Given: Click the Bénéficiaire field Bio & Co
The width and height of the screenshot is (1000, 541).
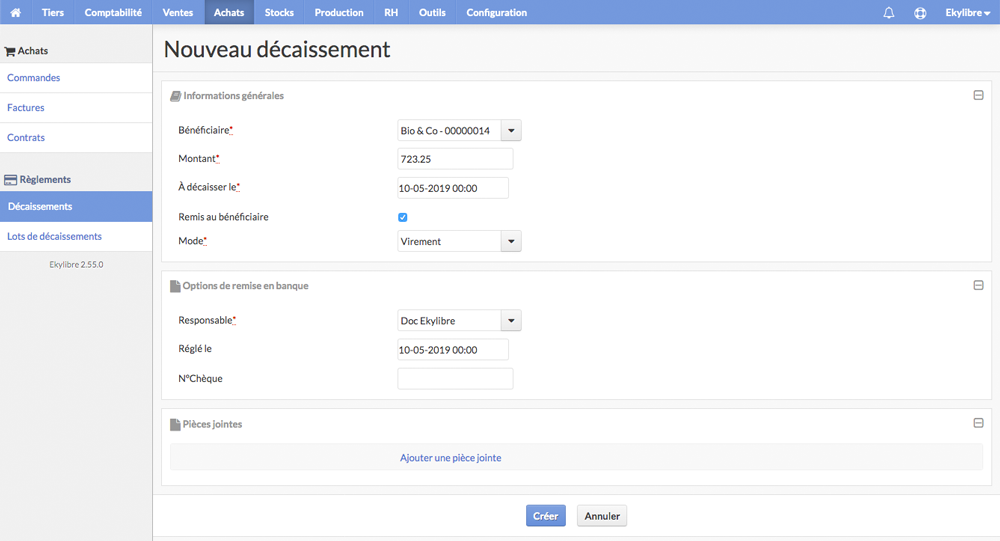Looking at the screenshot, I should [x=449, y=130].
